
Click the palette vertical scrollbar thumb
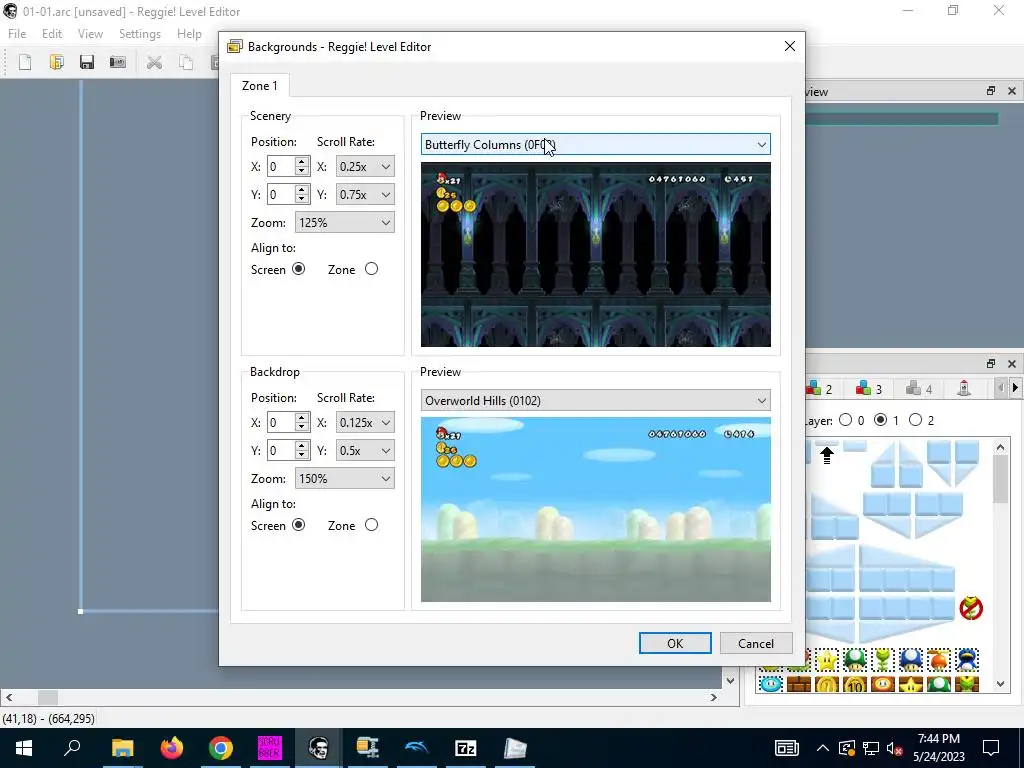tap(1000, 478)
